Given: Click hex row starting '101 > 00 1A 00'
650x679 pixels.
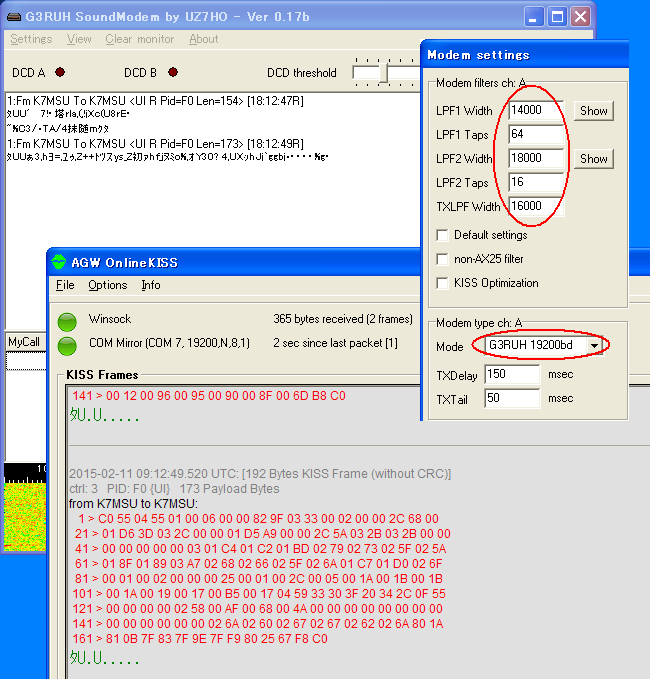Looking at the screenshot, I should coord(259,594).
